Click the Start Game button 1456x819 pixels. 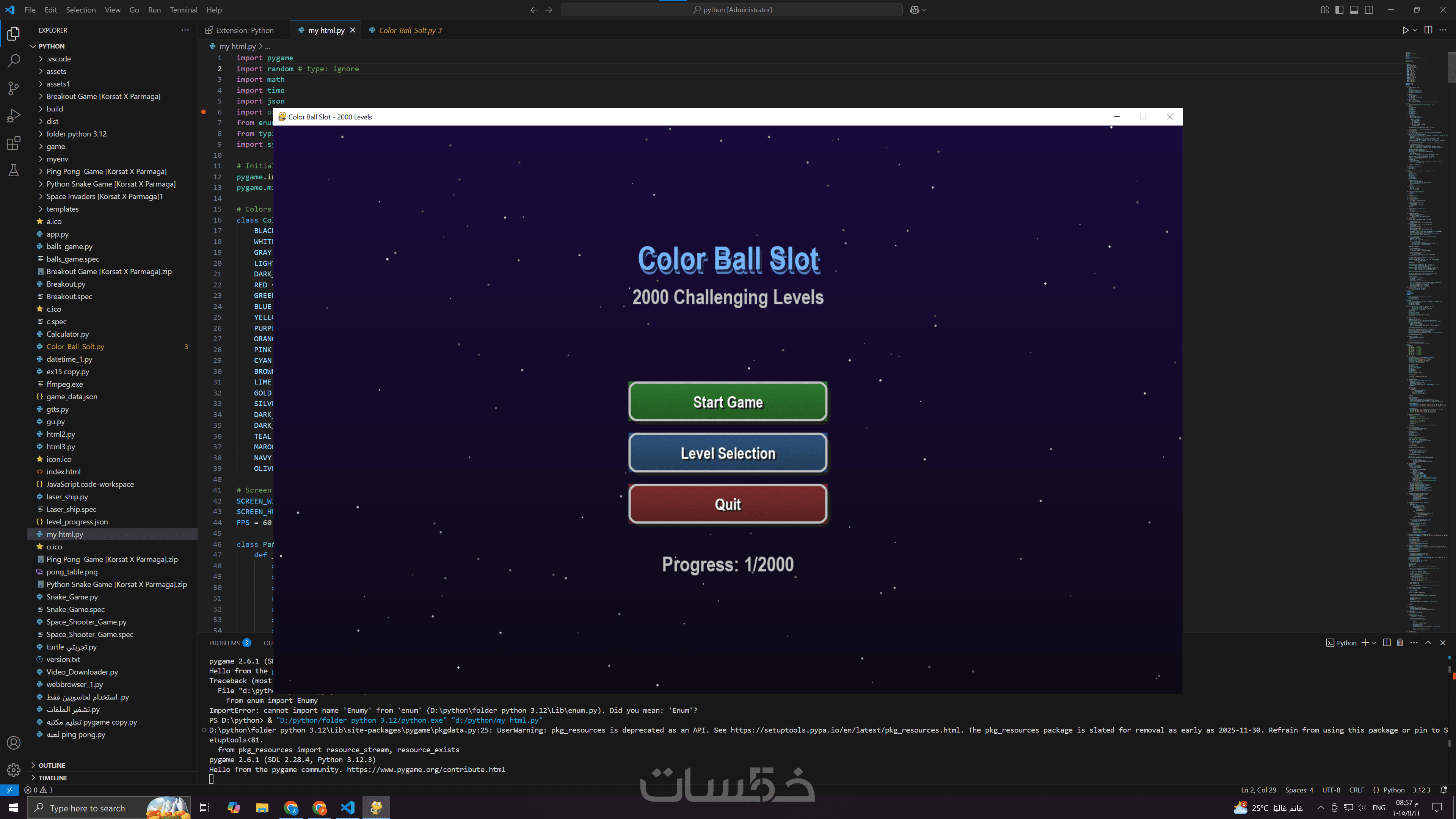(728, 402)
